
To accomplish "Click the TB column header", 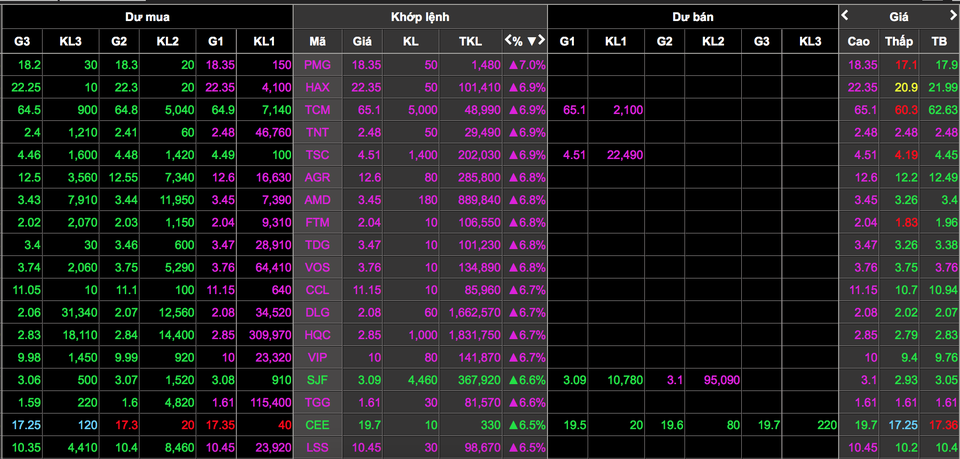I will 939,42.
